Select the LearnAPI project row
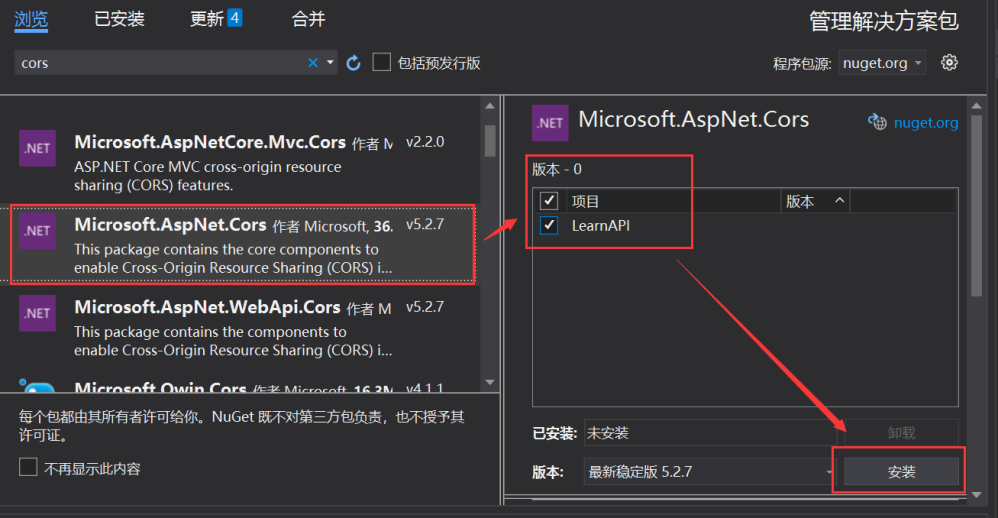 click(x=745, y=225)
